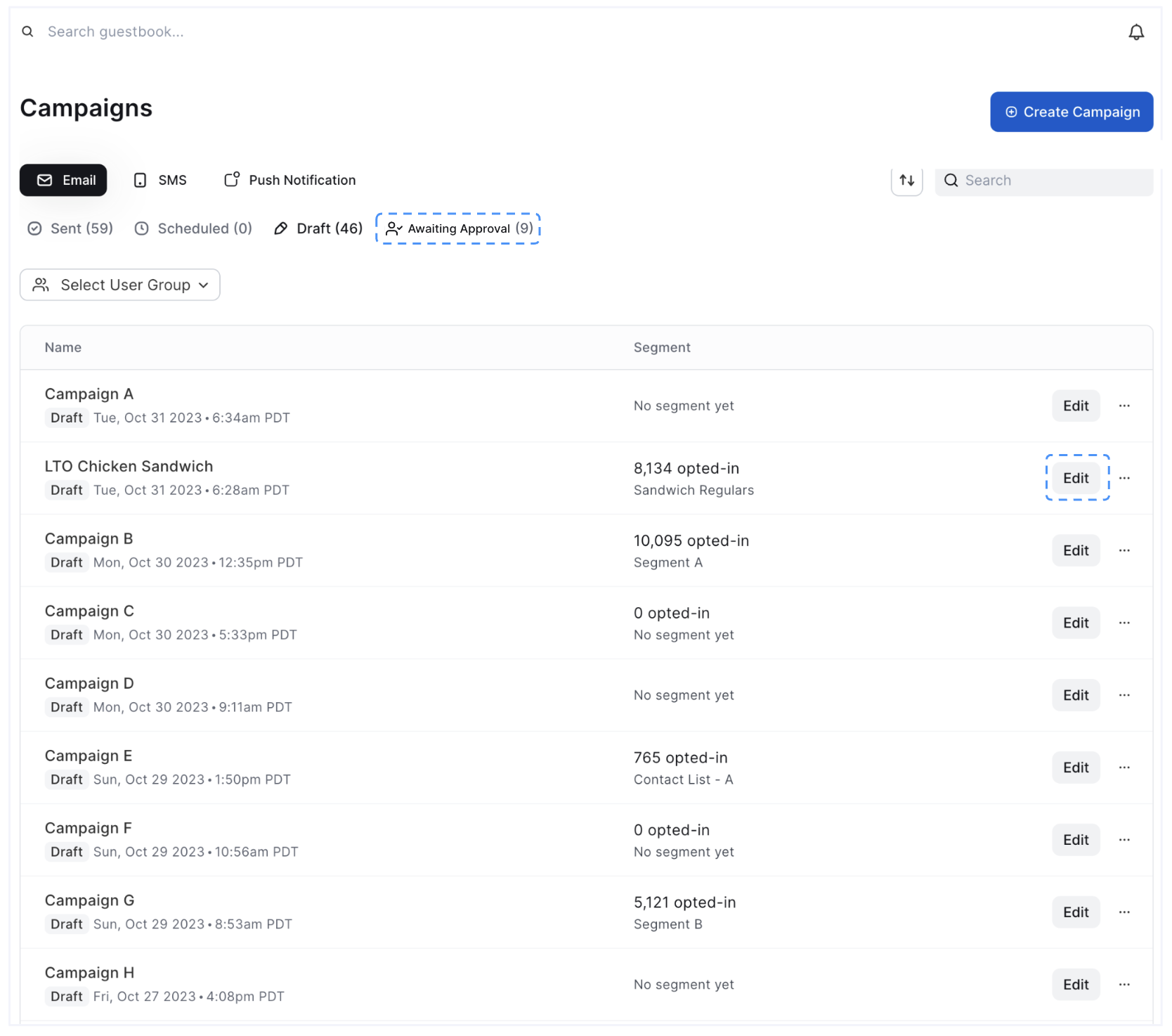Switch to the Push Notification tab
The height and width of the screenshot is (1036, 1172).
pos(289,181)
